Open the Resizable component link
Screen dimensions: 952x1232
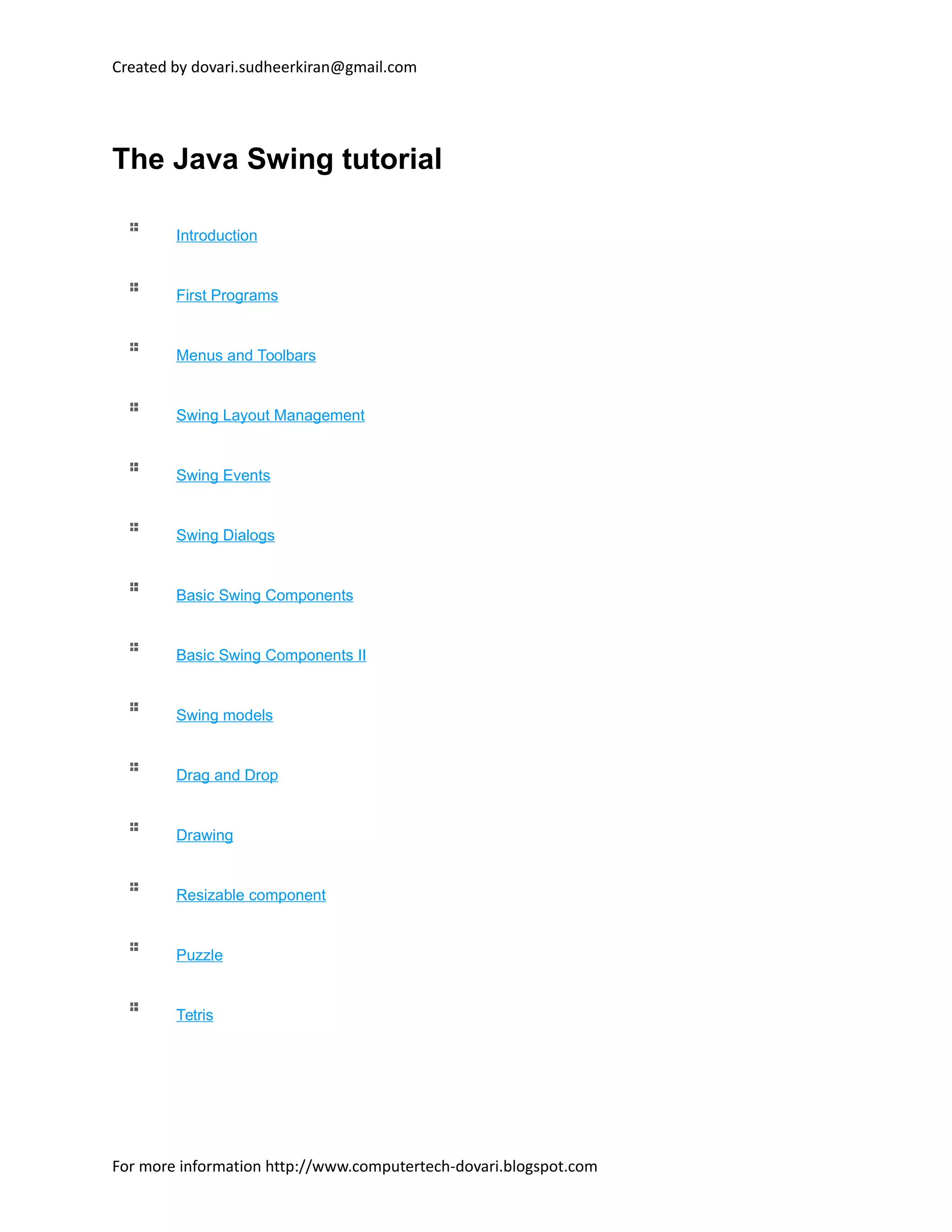251,895
